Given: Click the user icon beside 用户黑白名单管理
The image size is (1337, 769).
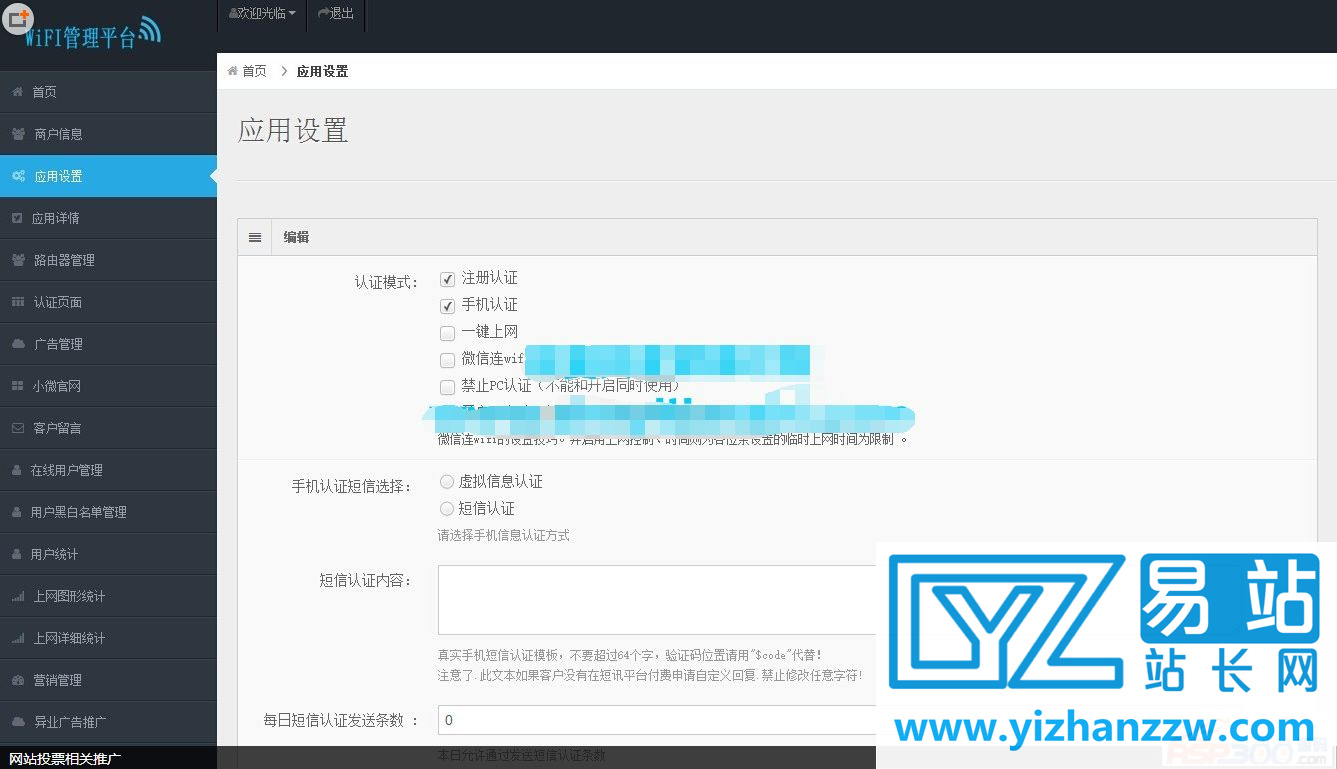Looking at the screenshot, I should click(x=18, y=512).
